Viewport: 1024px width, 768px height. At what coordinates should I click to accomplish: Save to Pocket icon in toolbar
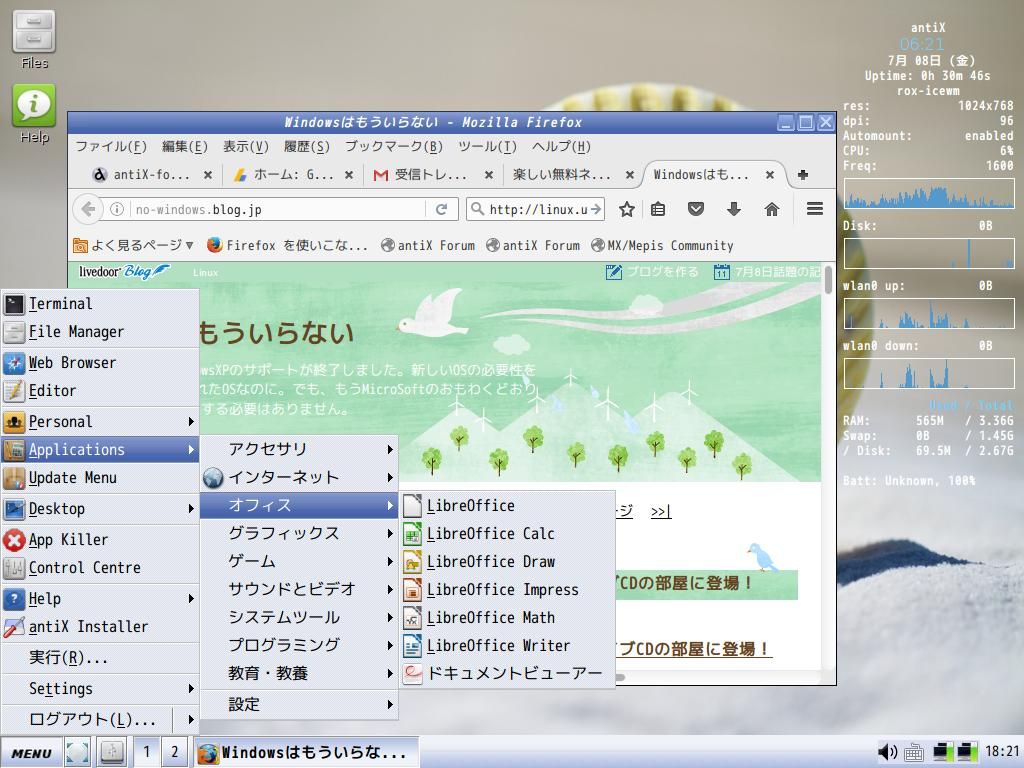[x=696, y=209]
